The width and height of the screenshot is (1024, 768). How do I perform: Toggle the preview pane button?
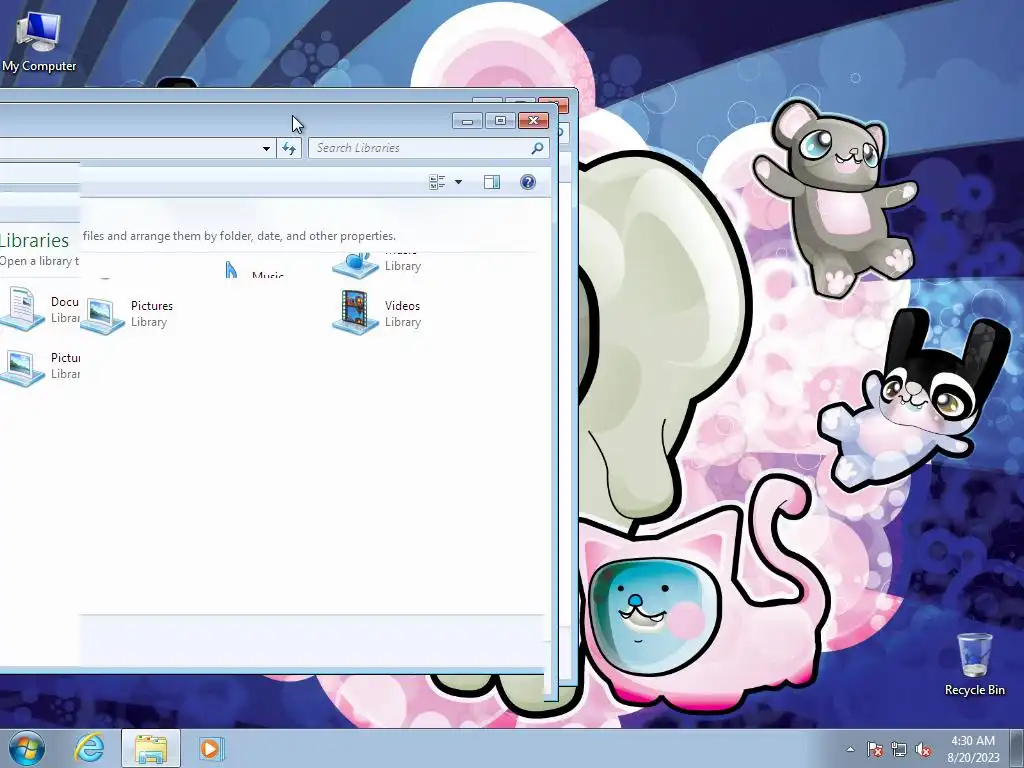pos(492,182)
